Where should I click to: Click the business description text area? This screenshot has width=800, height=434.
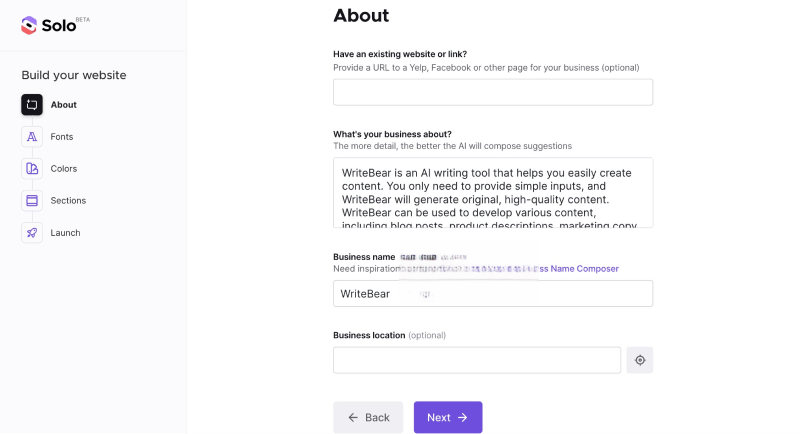click(492, 192)
